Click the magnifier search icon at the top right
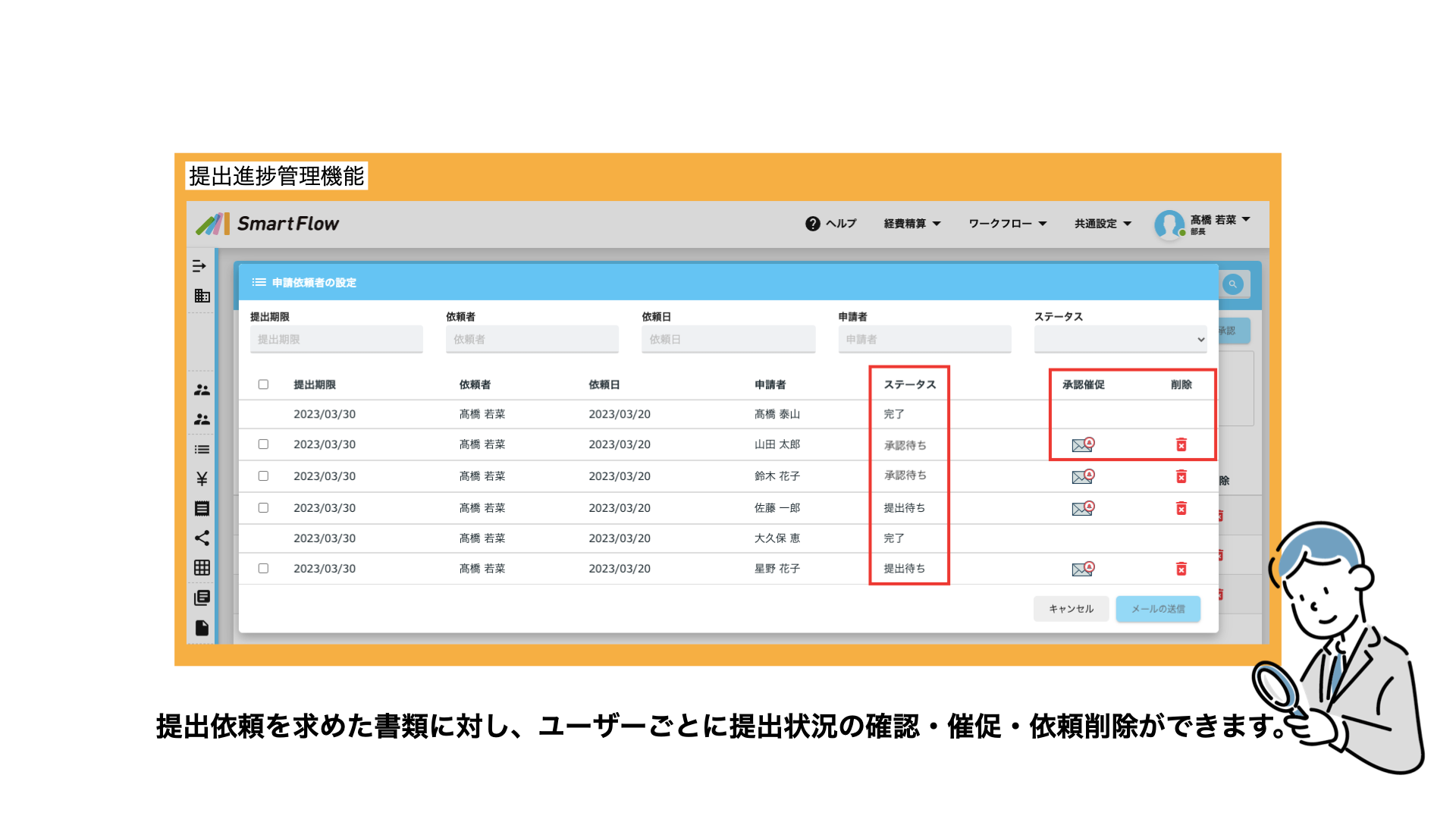This screenshot has width=1456, height=819. point(1232,284)
